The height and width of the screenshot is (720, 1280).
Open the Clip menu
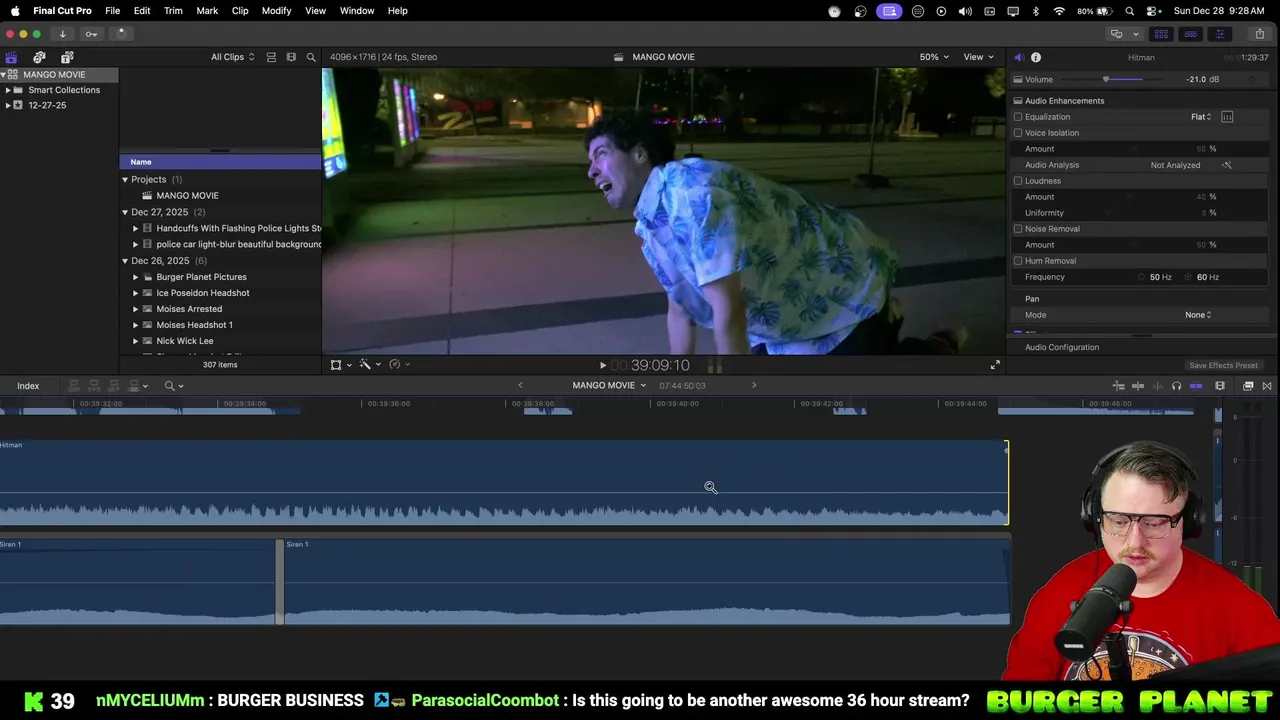(240, 11)
